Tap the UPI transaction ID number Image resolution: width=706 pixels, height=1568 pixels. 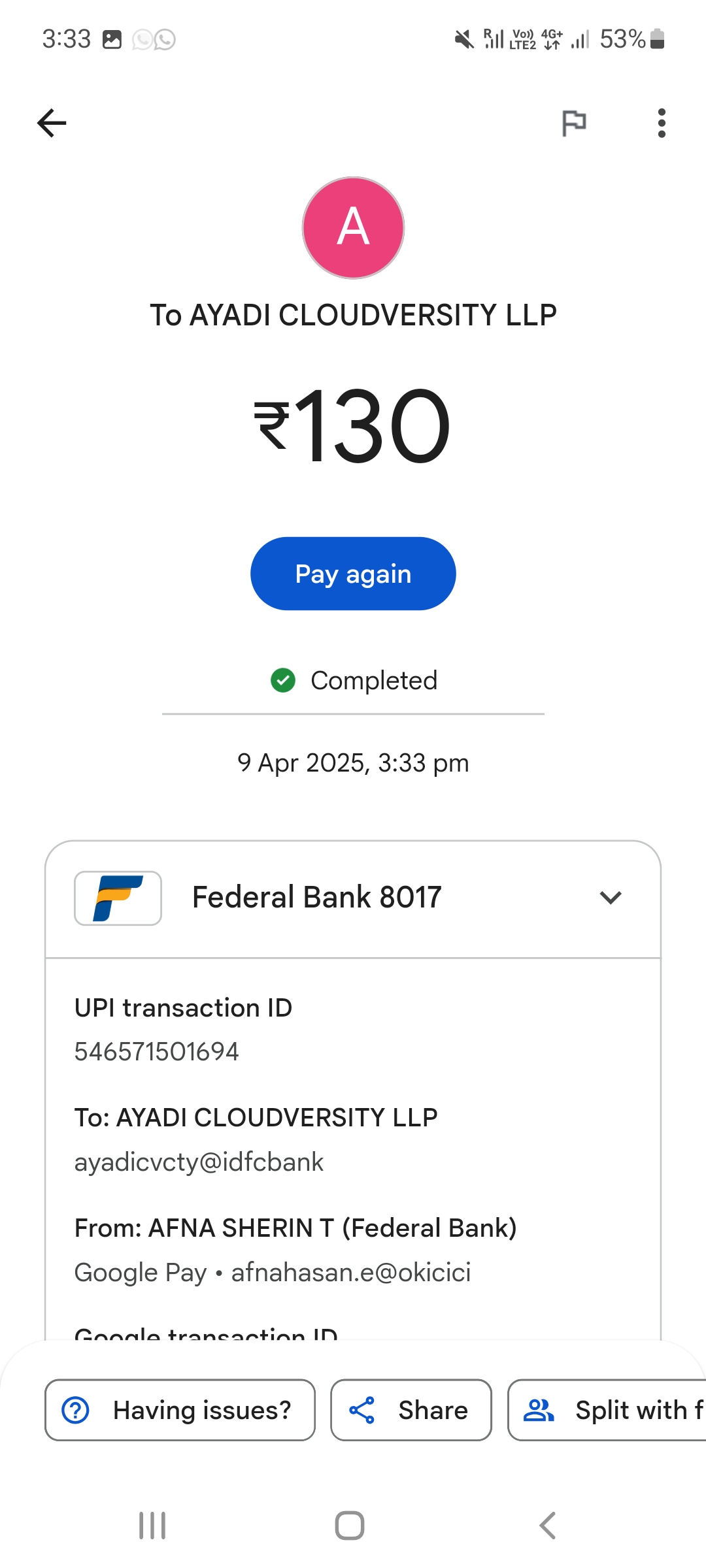click(157, 1052)
